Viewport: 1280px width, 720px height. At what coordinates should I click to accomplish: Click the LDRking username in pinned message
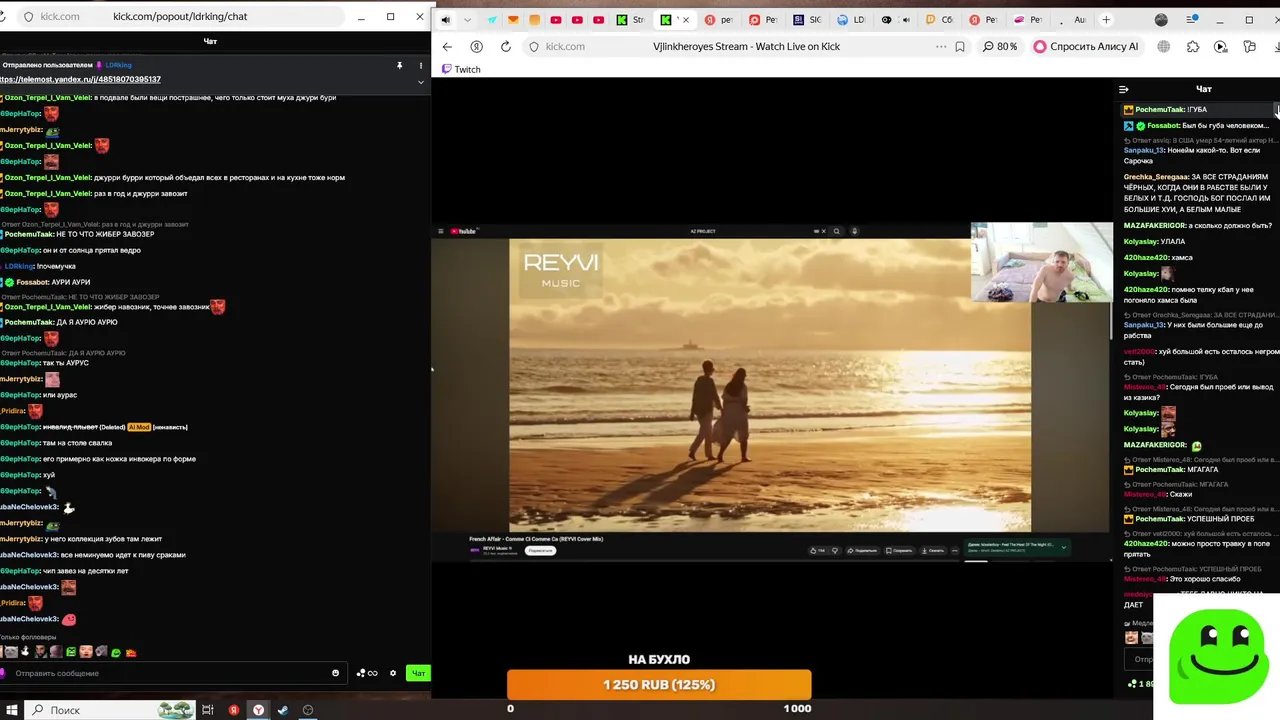(118, 65)
